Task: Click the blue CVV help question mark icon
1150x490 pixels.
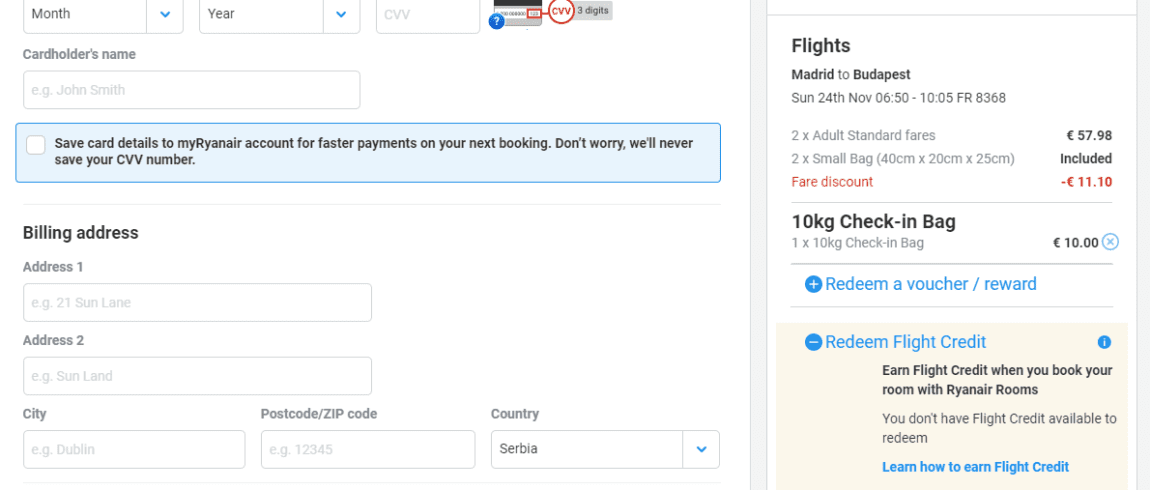Action: click(x=497, y=21)
